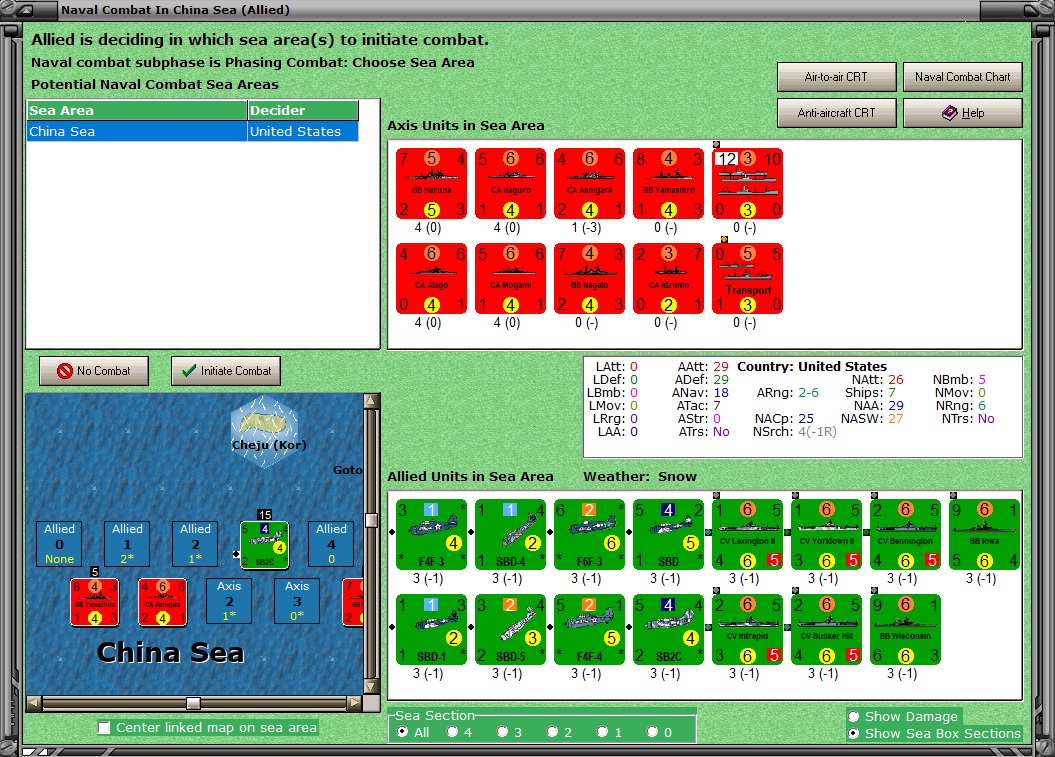Select the CV Lexington II carrier counter

point(748,535)
